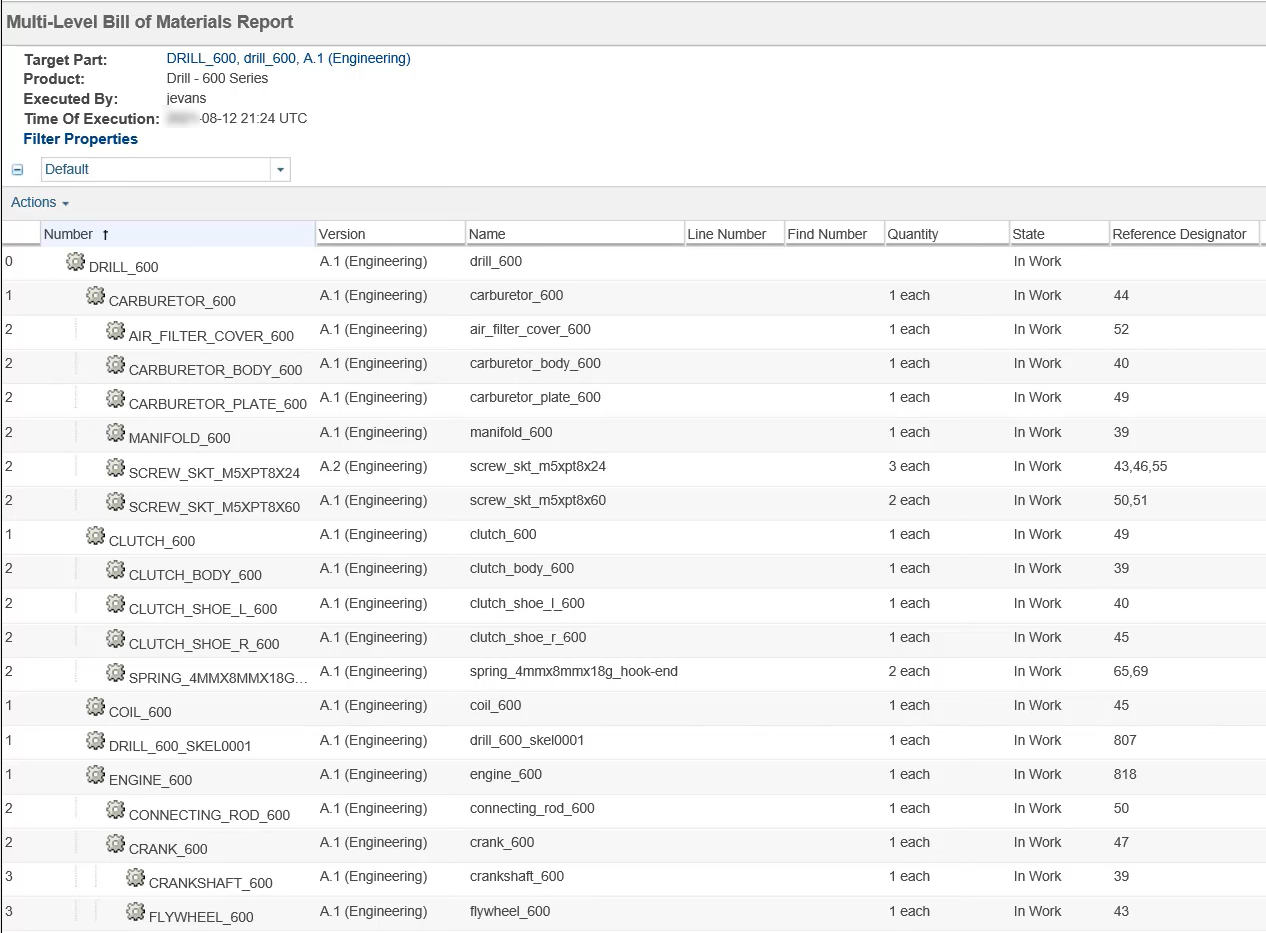The width and height of the screenshot is (1266, 933).
Task: Click the gear icon beside COIL_600
Action: pyautogui.click(x=95, y=707)
